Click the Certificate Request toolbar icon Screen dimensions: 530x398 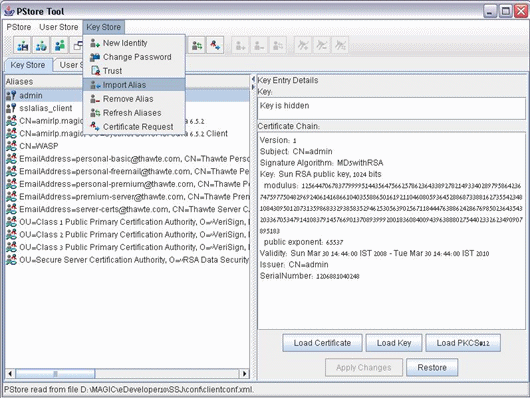pyautogui.click(x=215, y=45)
